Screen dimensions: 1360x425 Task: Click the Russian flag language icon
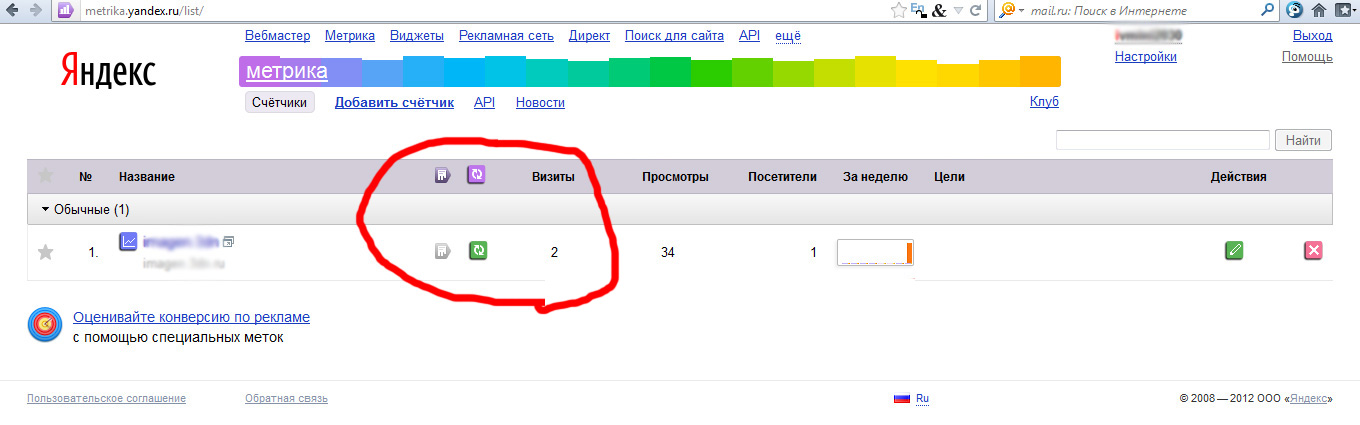click(902, 398)
